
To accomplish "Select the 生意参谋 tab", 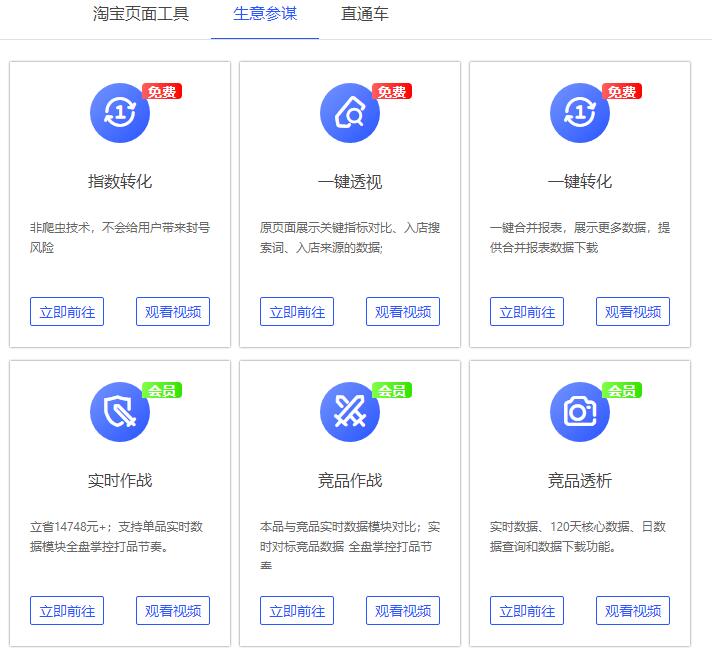I will [265, 14].
